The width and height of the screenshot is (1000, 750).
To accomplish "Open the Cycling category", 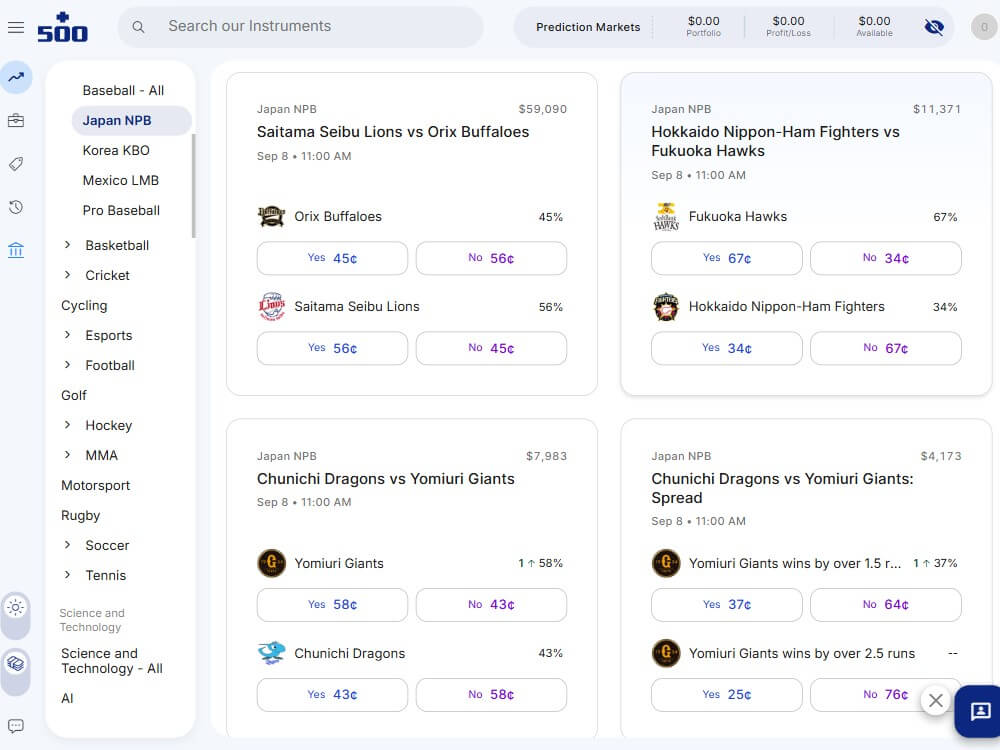I will pos(84,305).
